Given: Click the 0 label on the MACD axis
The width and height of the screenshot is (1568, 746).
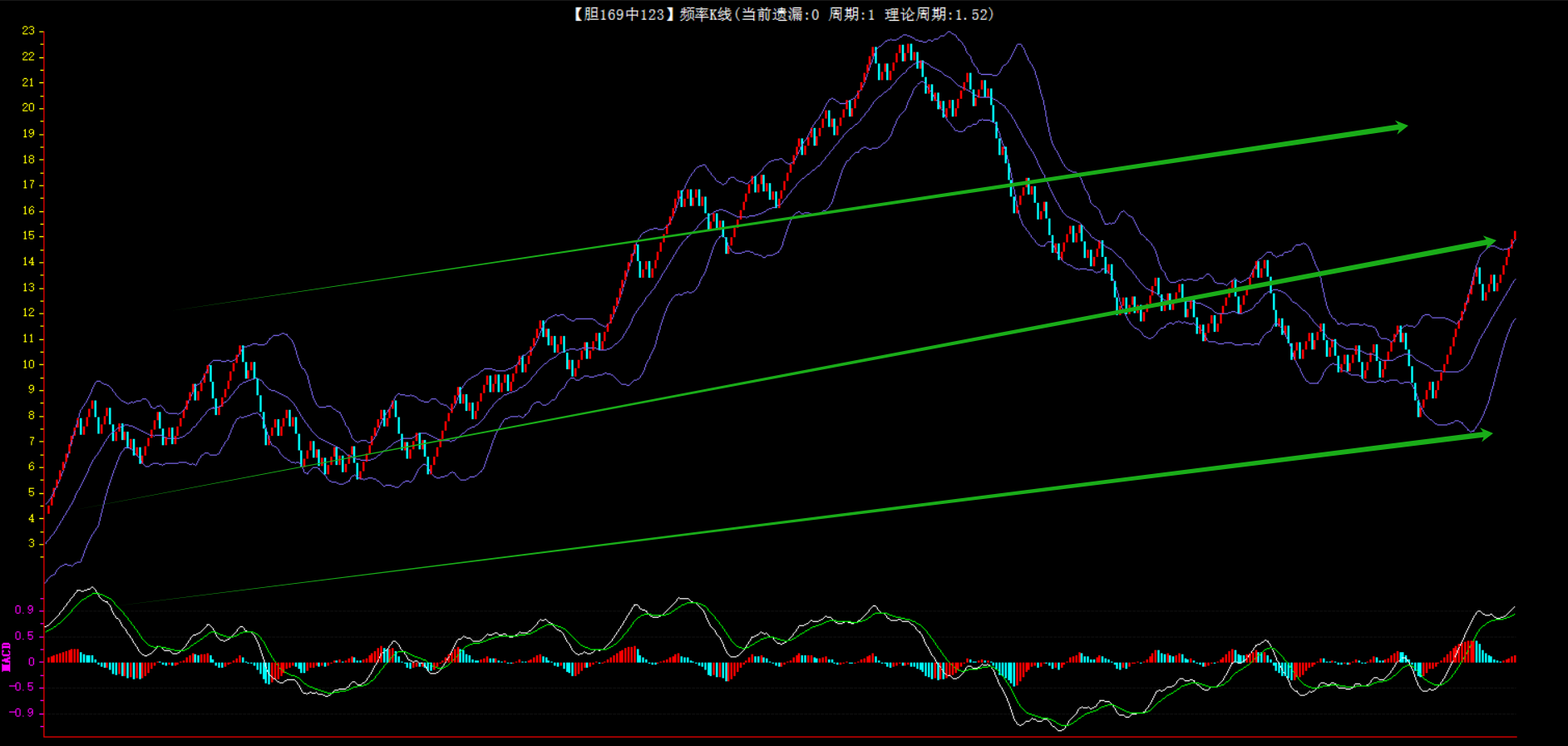Looking at the screenshot, I should [x=32, y=662].
